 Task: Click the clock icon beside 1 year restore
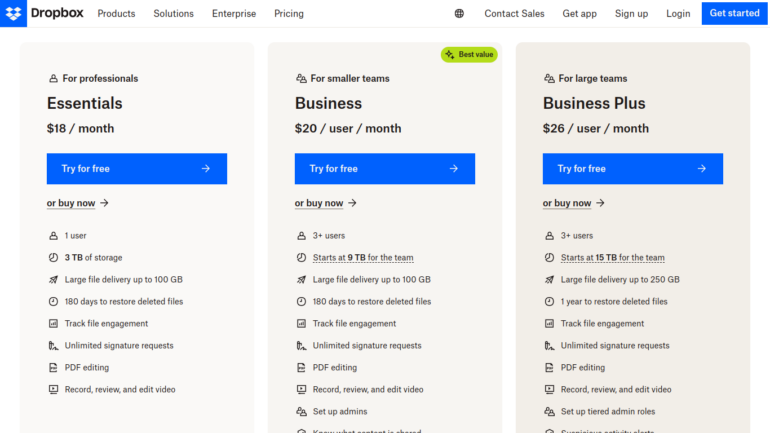tap(549, 301)
